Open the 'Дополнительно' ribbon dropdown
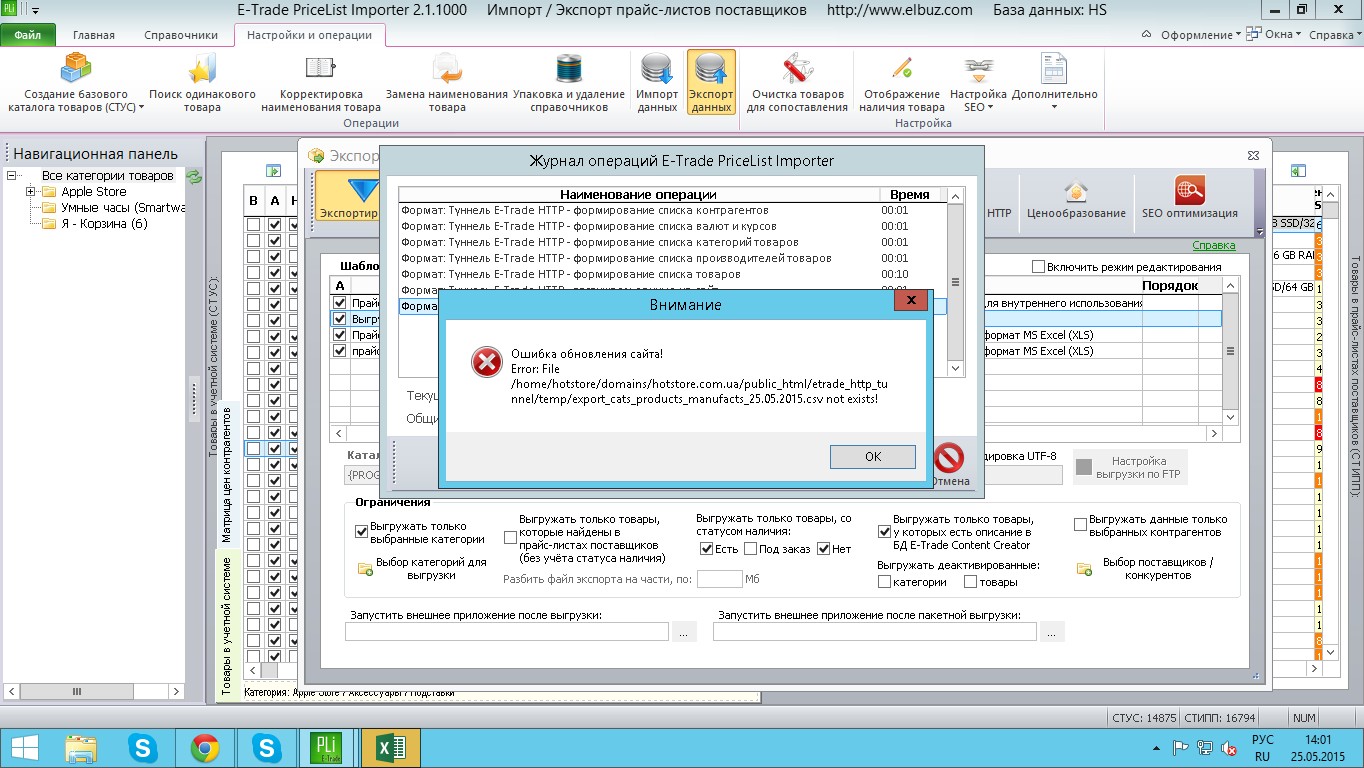The height and width of the screenshot is (768, 1364). click(x=1054, y=81)
